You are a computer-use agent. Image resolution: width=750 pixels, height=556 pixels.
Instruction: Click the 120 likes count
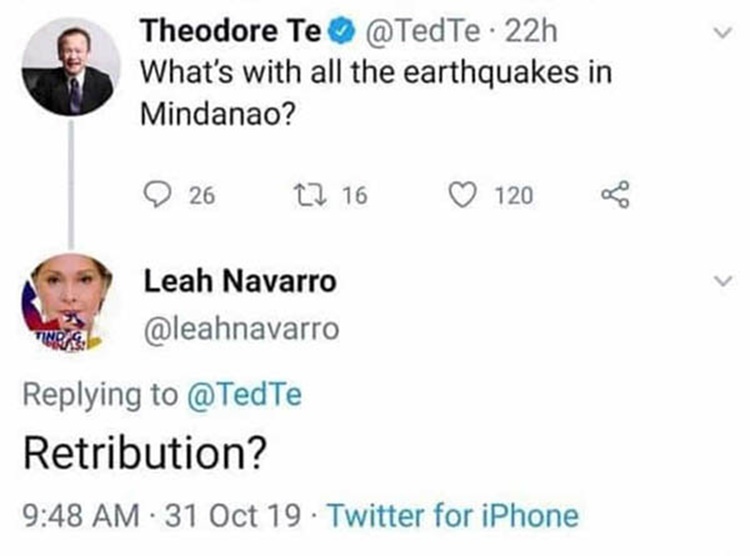pyautogui.click(x=514, y=195)
